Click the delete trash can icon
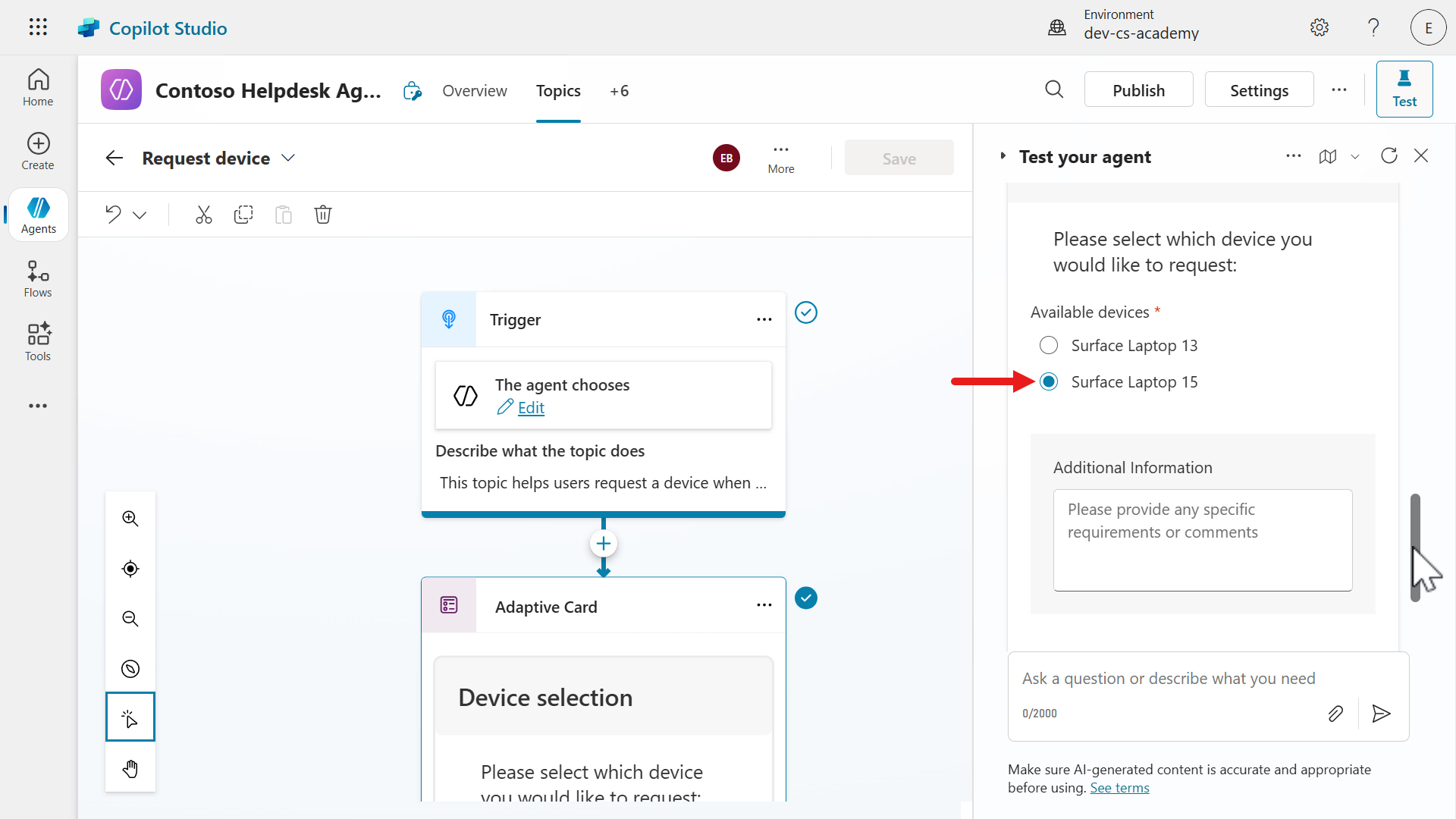Screen dimensions: 1456x819 coord(323,215)
